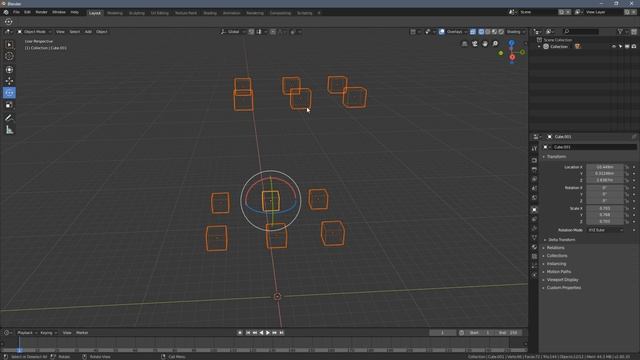Screen dimensions: 640x360
Task: Toggle lock for Location X field
Action: 627,167
